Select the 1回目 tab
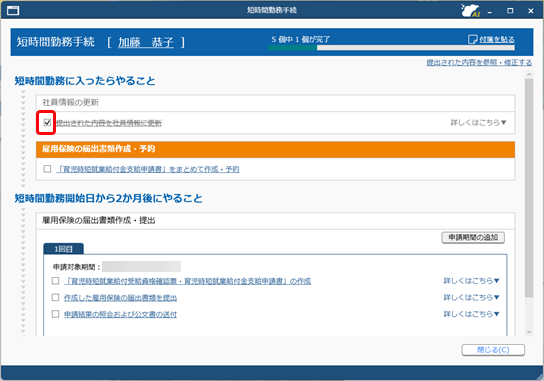Image resolution: width=544 pixels, height=381 pixels. pos(63,249)
